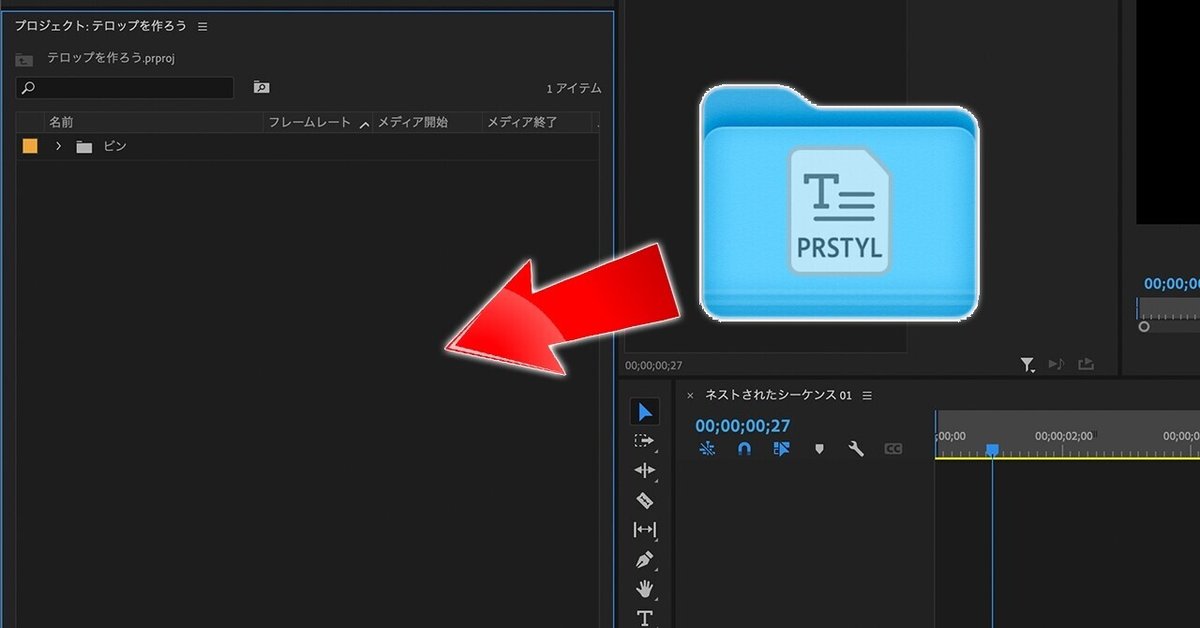Select the Pen tool
This screenshot has width=1200, height=628.
click(645, 559)
